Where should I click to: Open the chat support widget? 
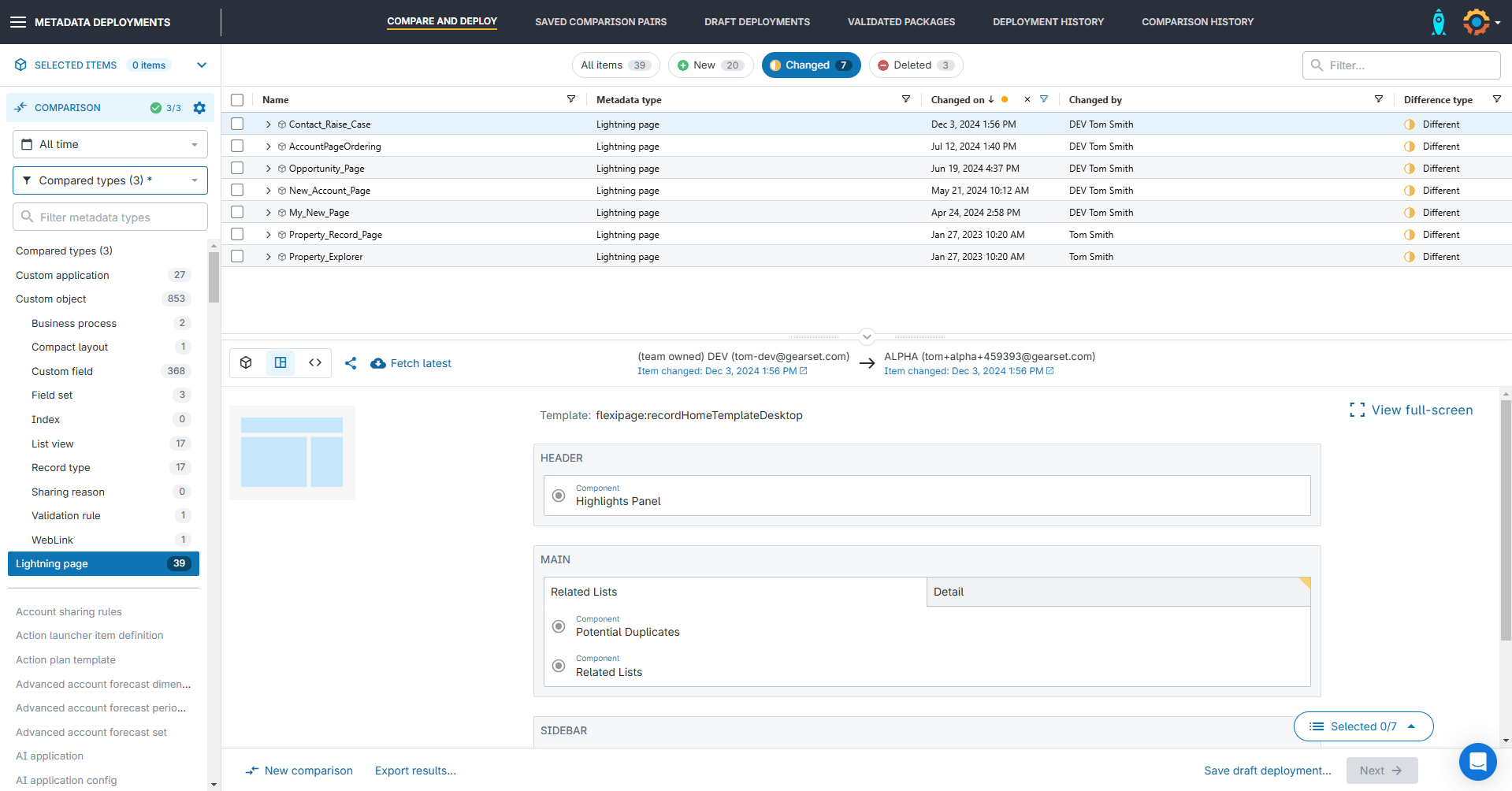(x=1477, y=762)
